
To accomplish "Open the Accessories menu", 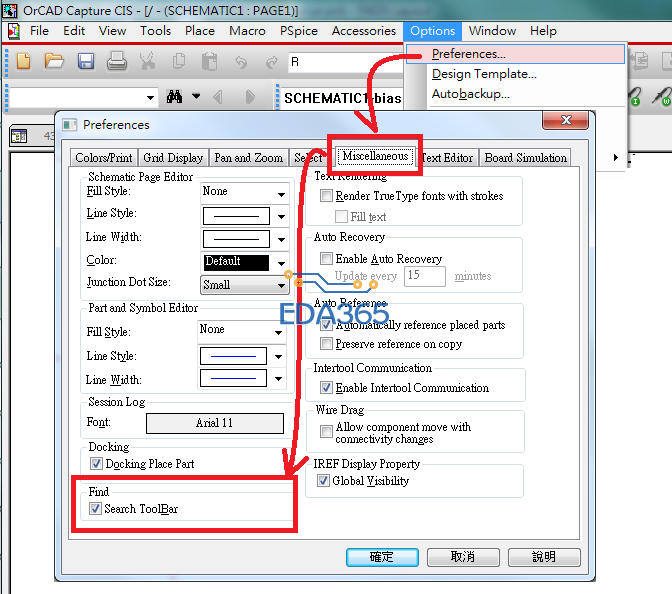I will [363, 31].
